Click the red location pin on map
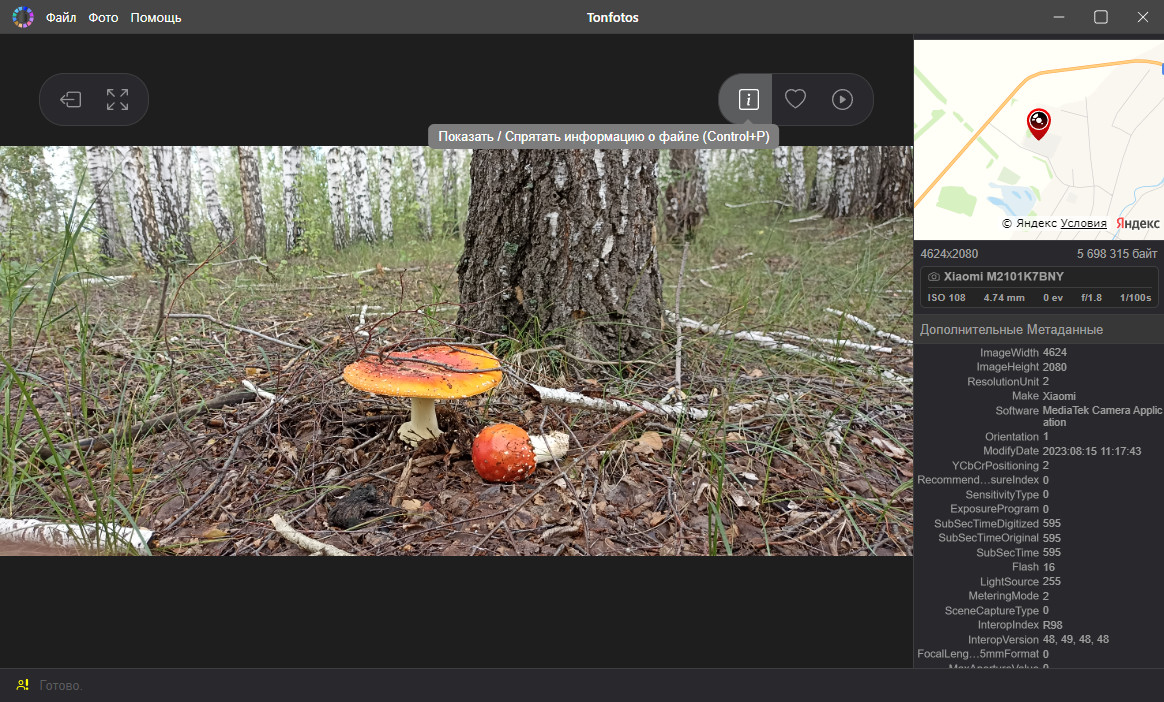Viewport: 1164px width, 702px height. click(x=1038, y=123)
